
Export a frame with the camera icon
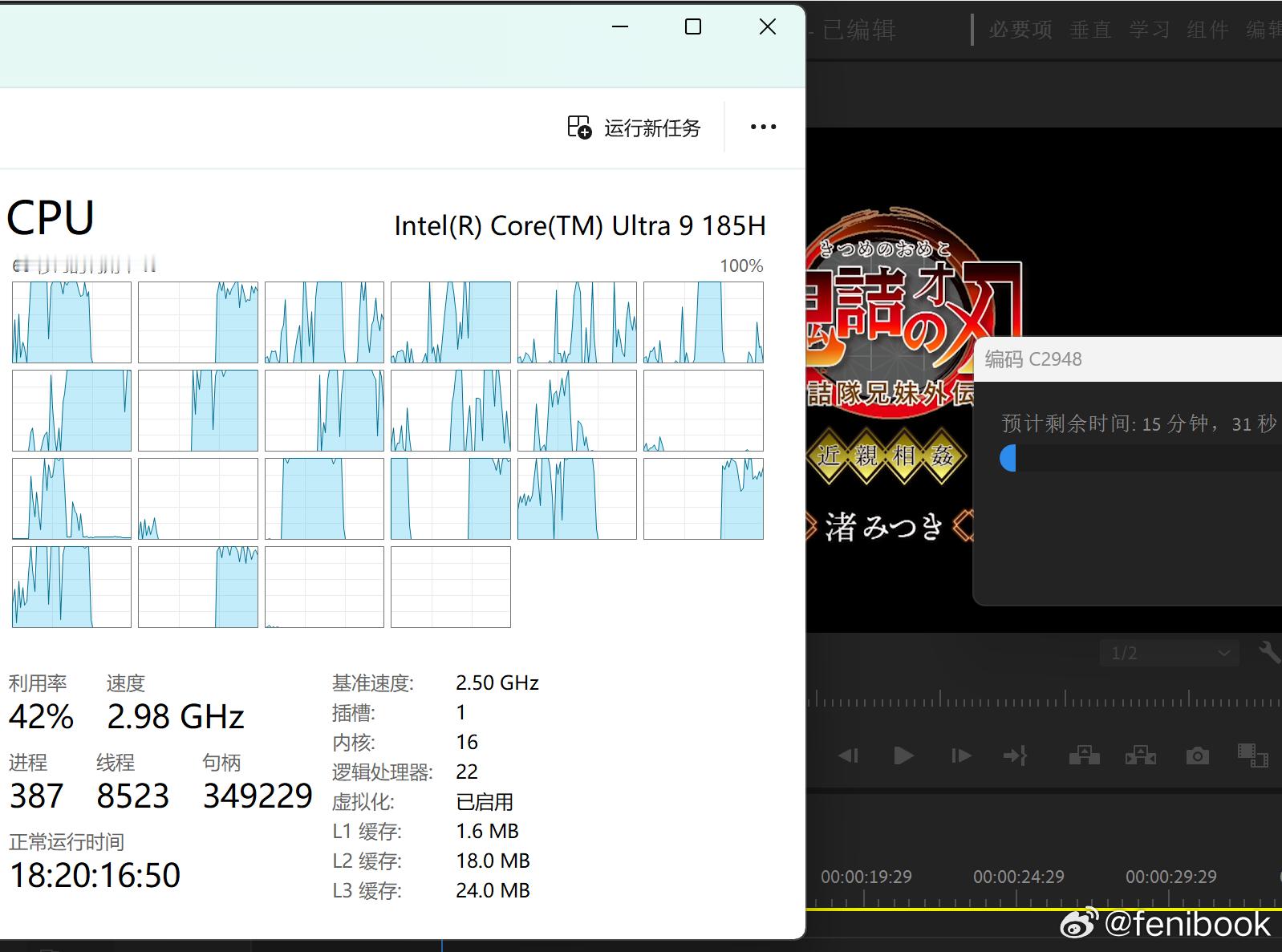point(1197,756)
